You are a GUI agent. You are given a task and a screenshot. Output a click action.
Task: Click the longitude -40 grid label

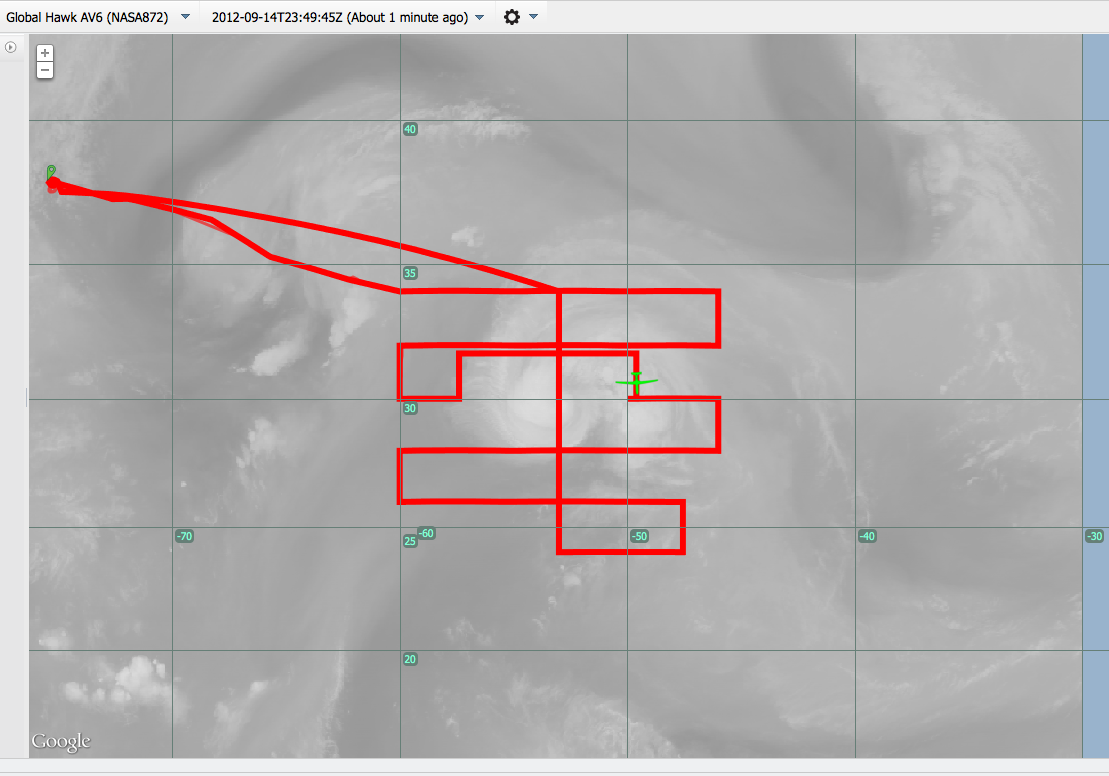point(867,536)
